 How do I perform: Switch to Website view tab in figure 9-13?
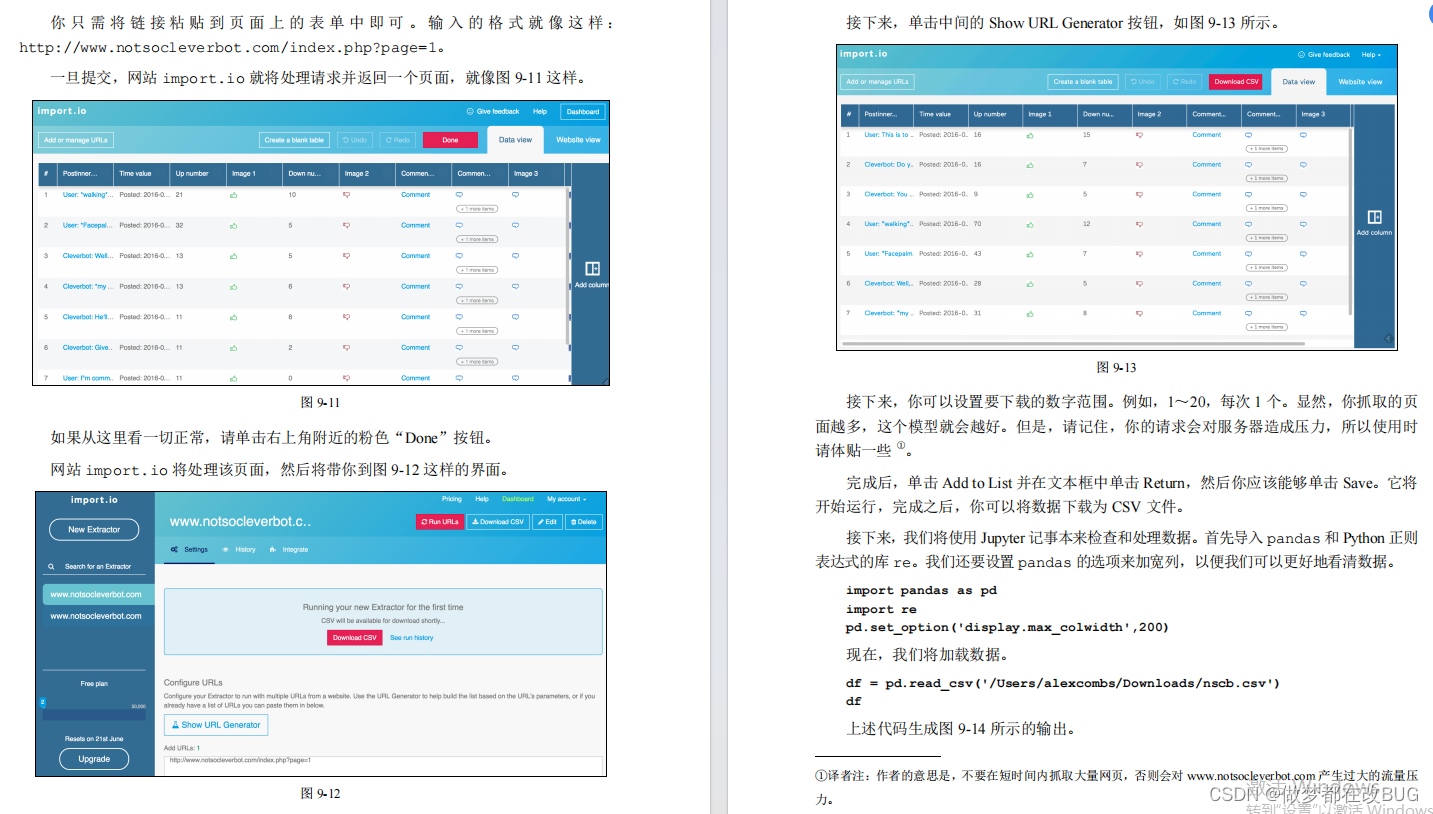point(1360,82)
